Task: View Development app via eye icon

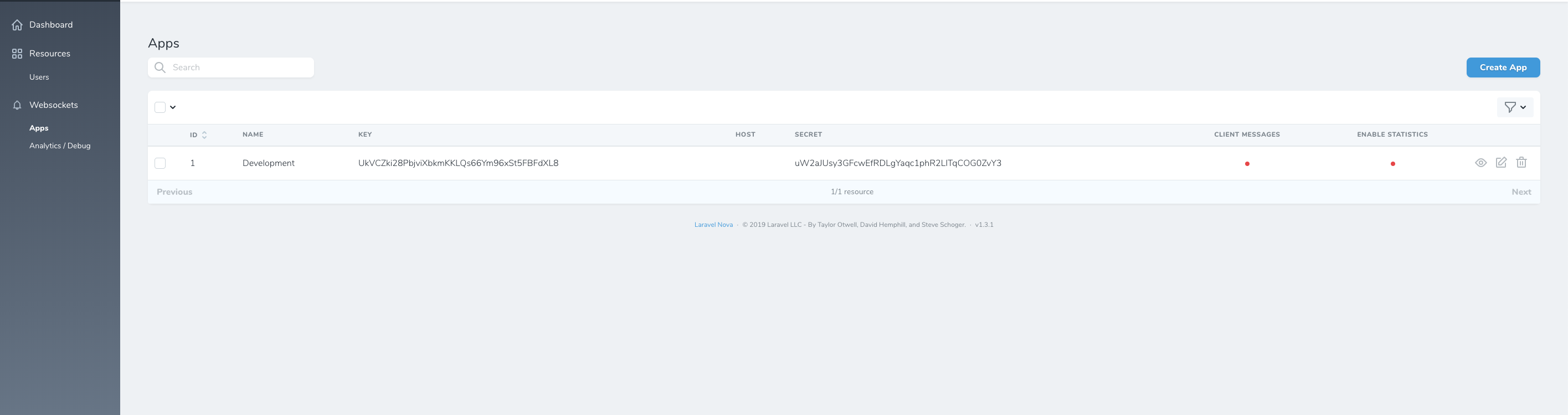Action: tap(1480, 163)
